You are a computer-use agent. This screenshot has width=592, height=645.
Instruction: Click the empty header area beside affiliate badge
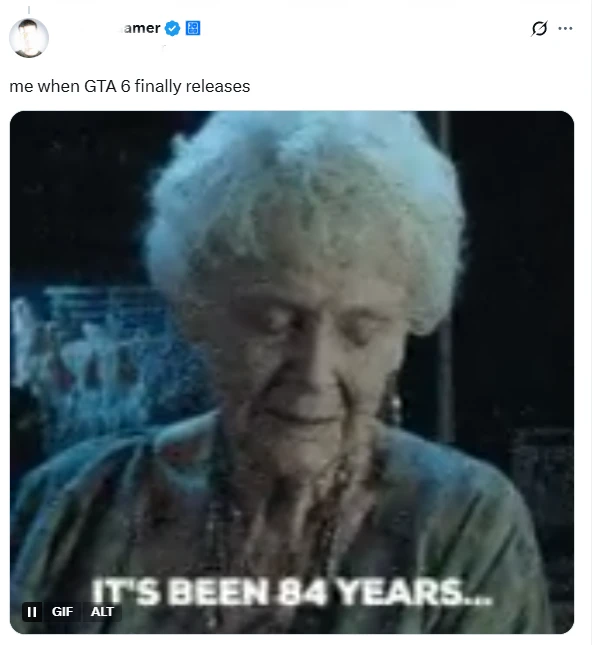[362, 28]
